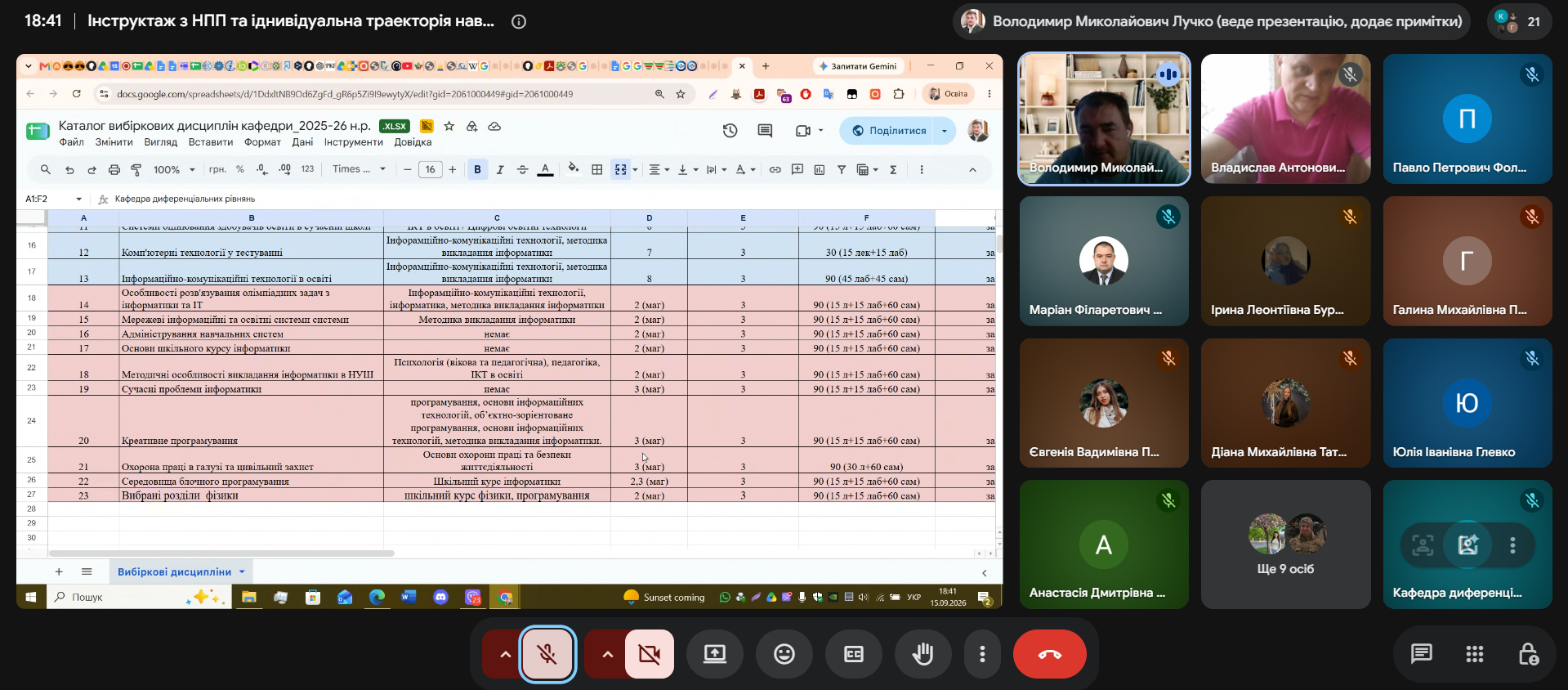
Task: Show the Ще 9 осіб participants tile
Action: [x=1286, y=544]
